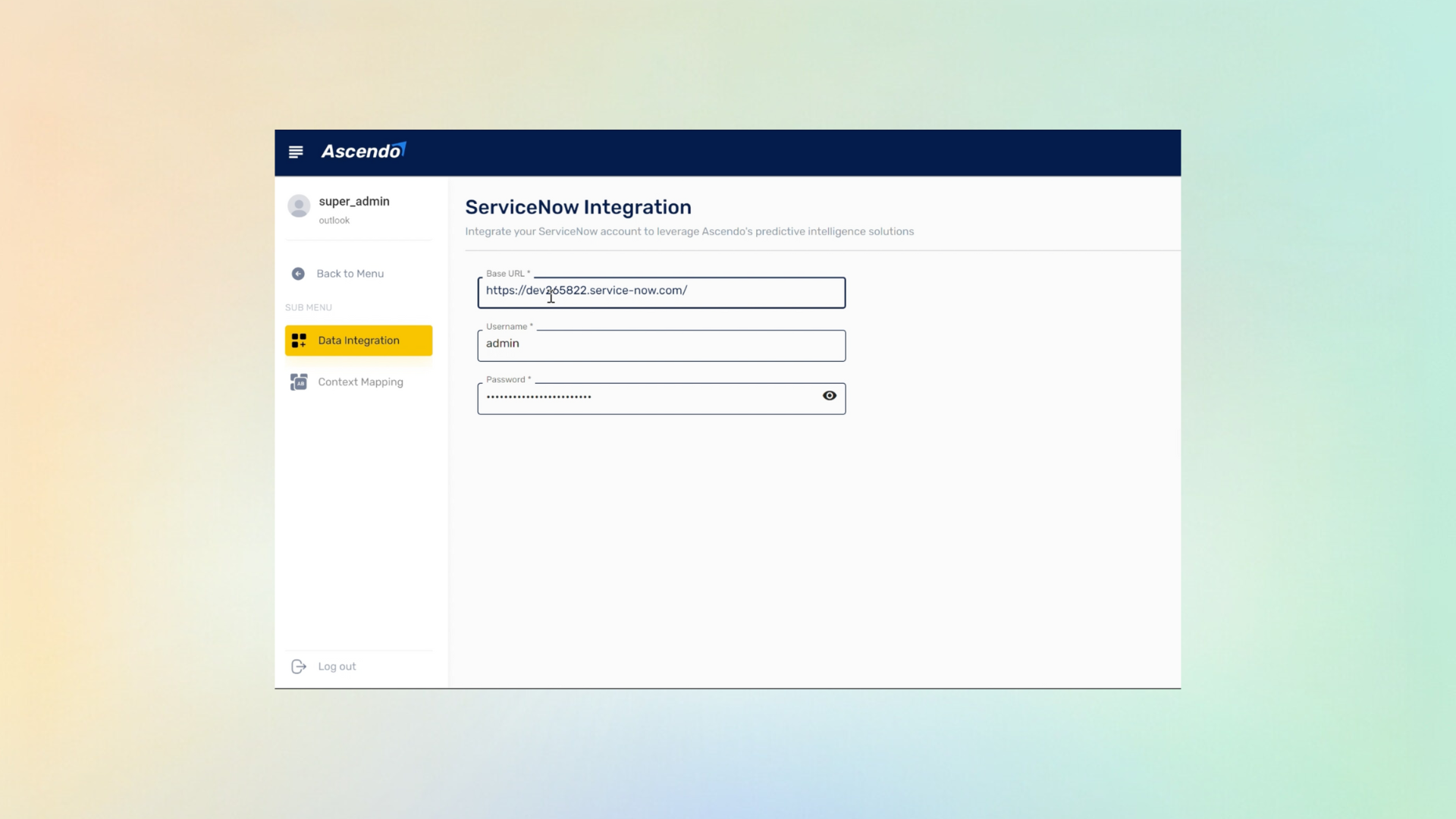Image resolution: width=1456 pixels, height=819 pixels.
Task: Click the integration description subtitle text
Action: coord(689,231)
